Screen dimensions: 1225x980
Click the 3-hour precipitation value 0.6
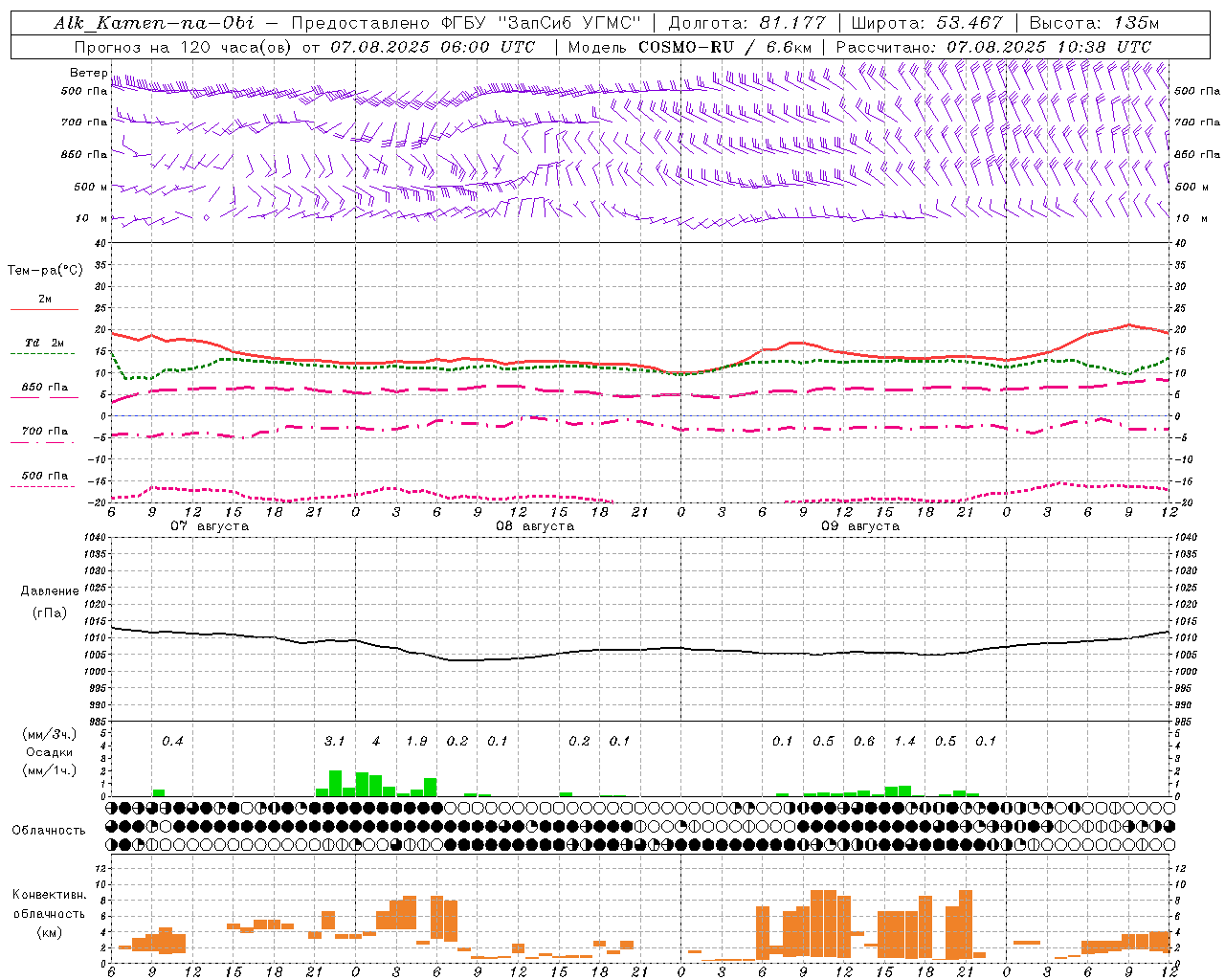click(x=864, y=741)
